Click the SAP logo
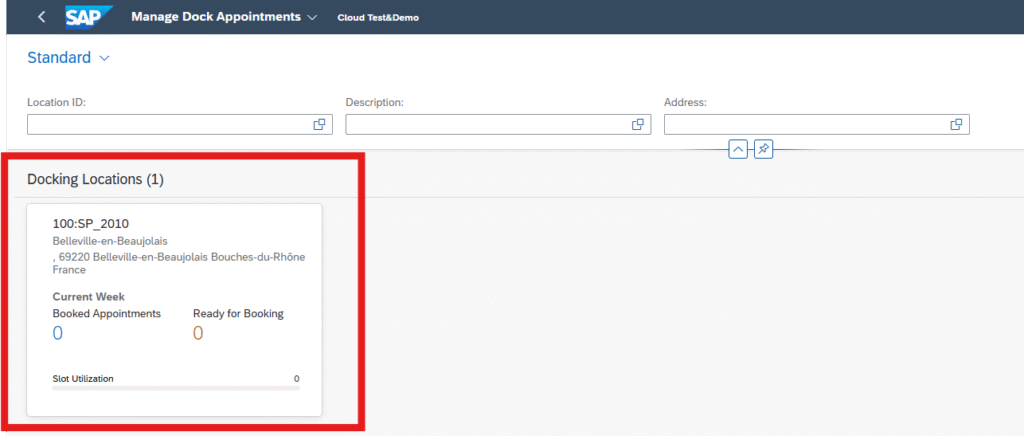Screen dimensions: 1024x436 [89, 17]
